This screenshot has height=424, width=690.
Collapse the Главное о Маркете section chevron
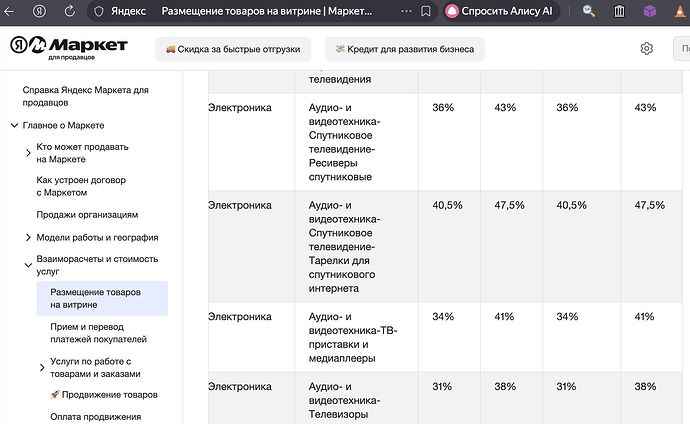click(x=15, y=125)
